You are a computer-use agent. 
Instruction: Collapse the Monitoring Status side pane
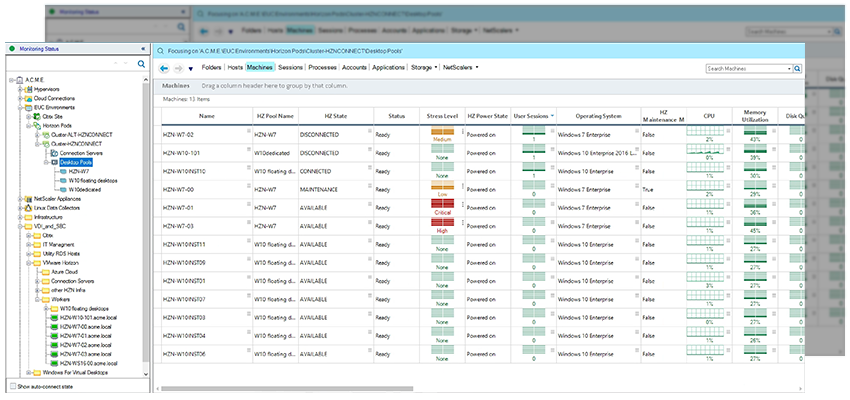click(143, 49)
